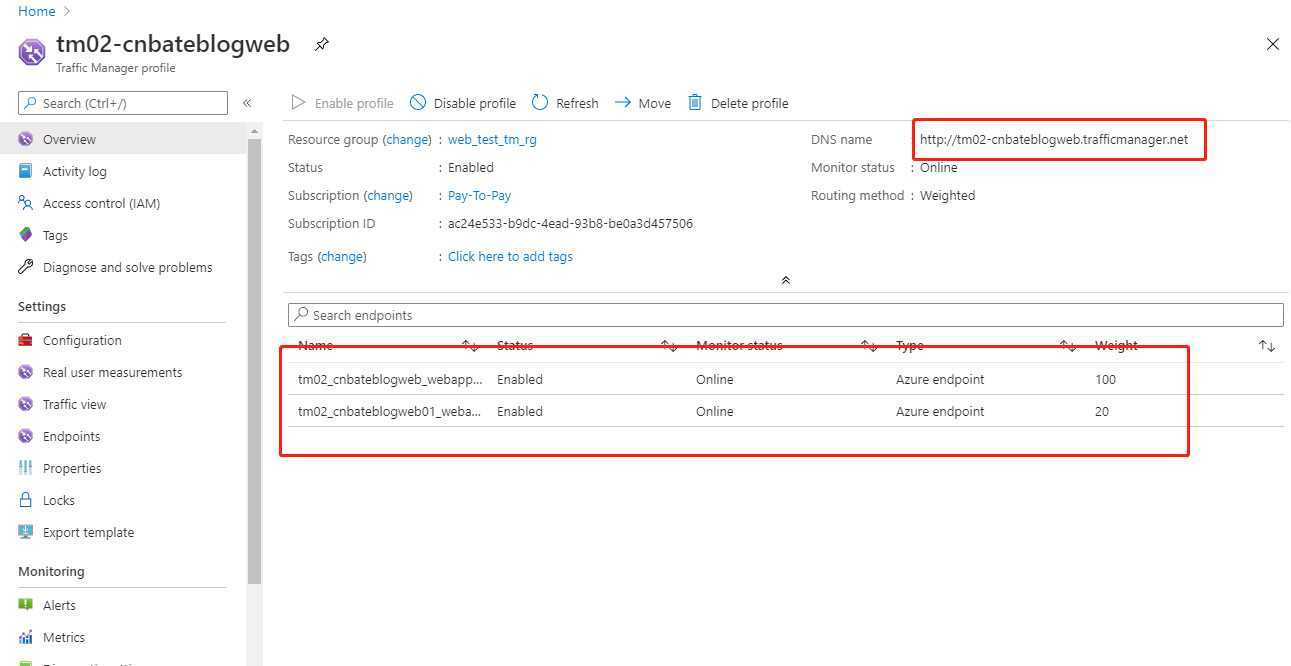This screenshot has height=666, width=1291.
Task: Click the Delete profile button label
Action: [x=749, y=103]
